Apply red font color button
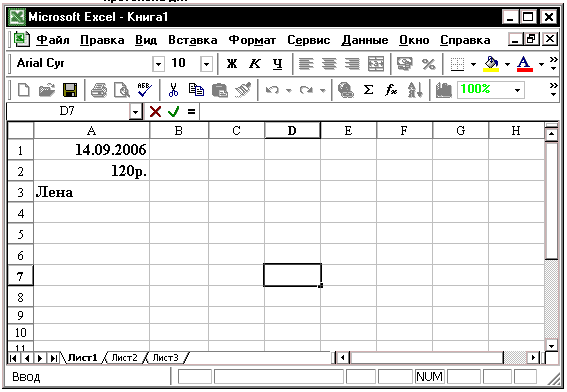 pyautogui.click(x=525, y=64)
